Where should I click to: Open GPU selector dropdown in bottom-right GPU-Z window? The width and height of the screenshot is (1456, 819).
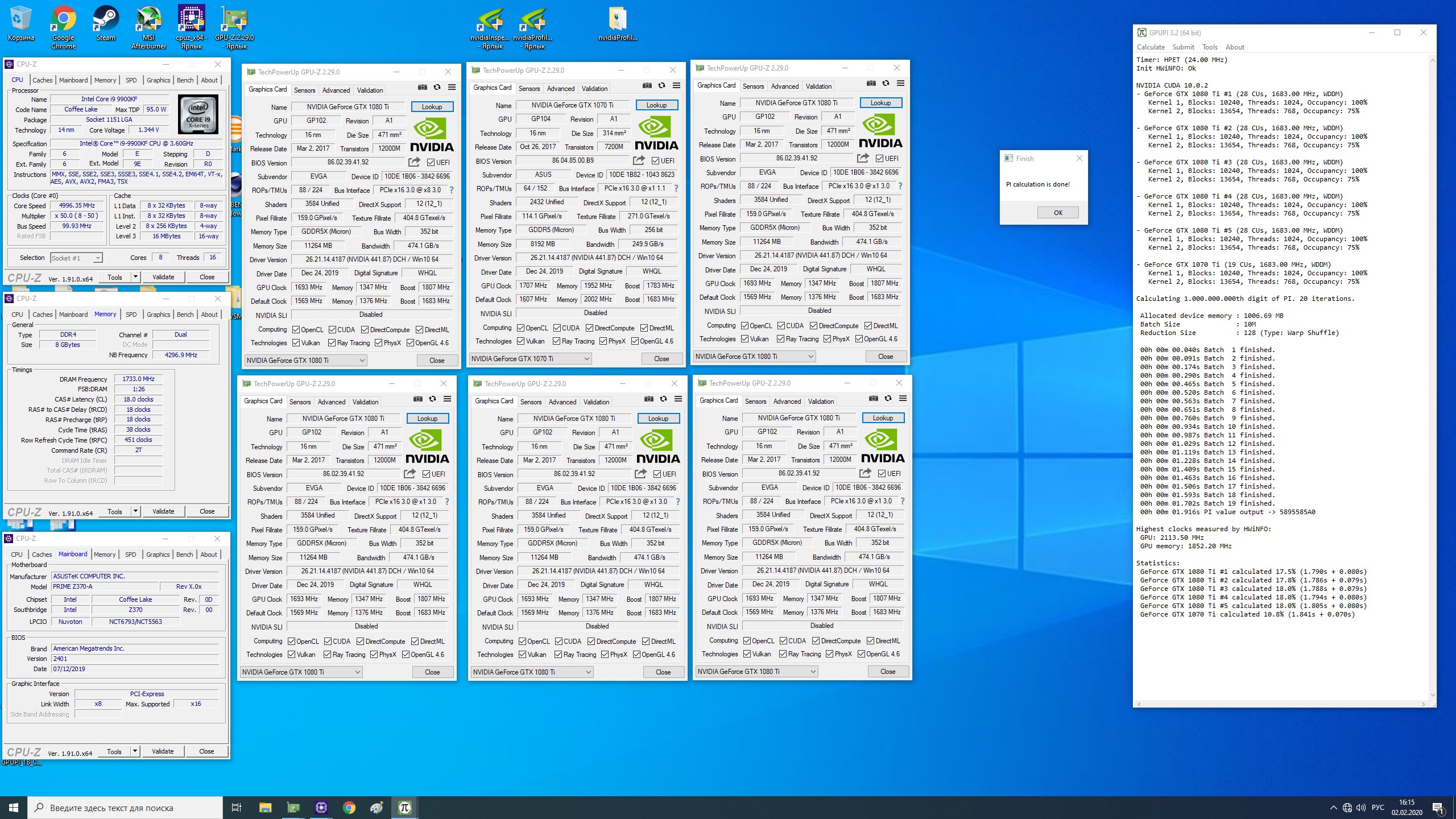point(756,671)
